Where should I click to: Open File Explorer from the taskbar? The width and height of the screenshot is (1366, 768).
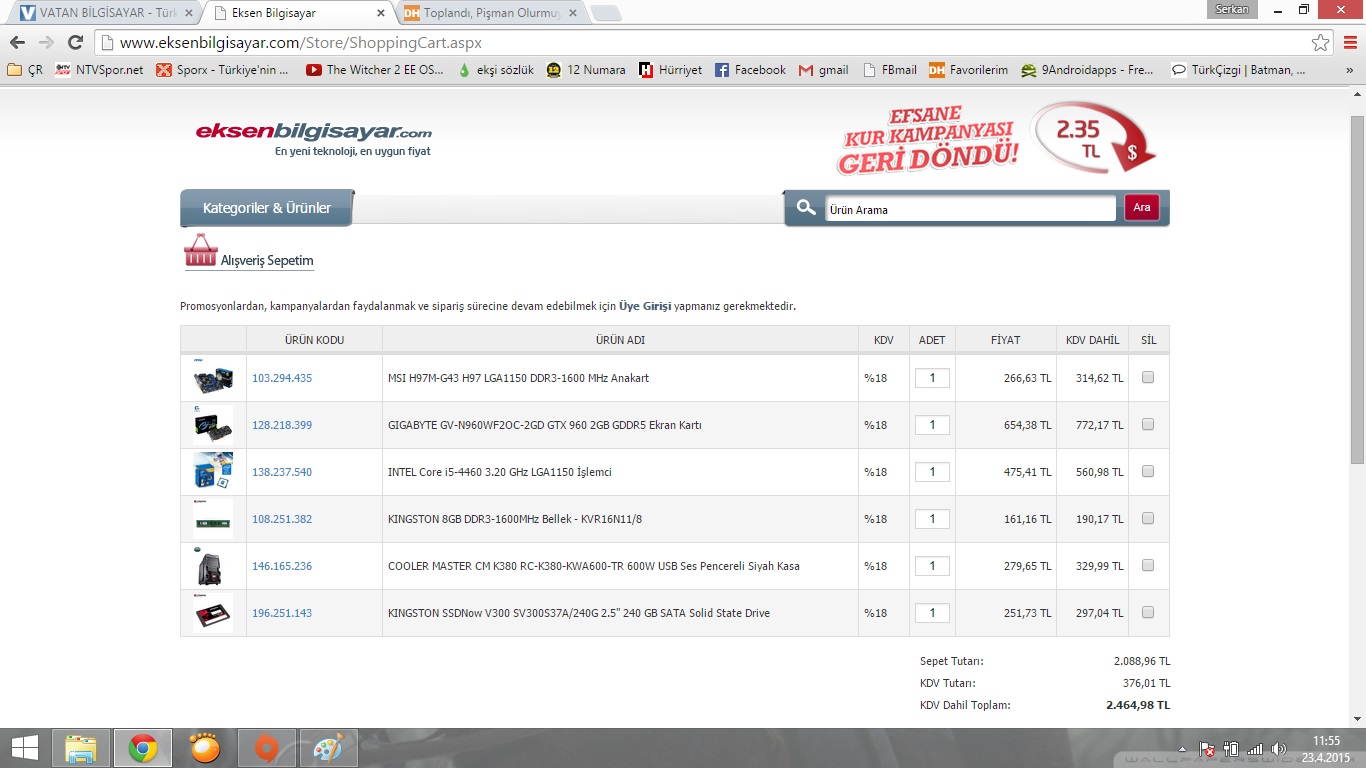[81, 748]
